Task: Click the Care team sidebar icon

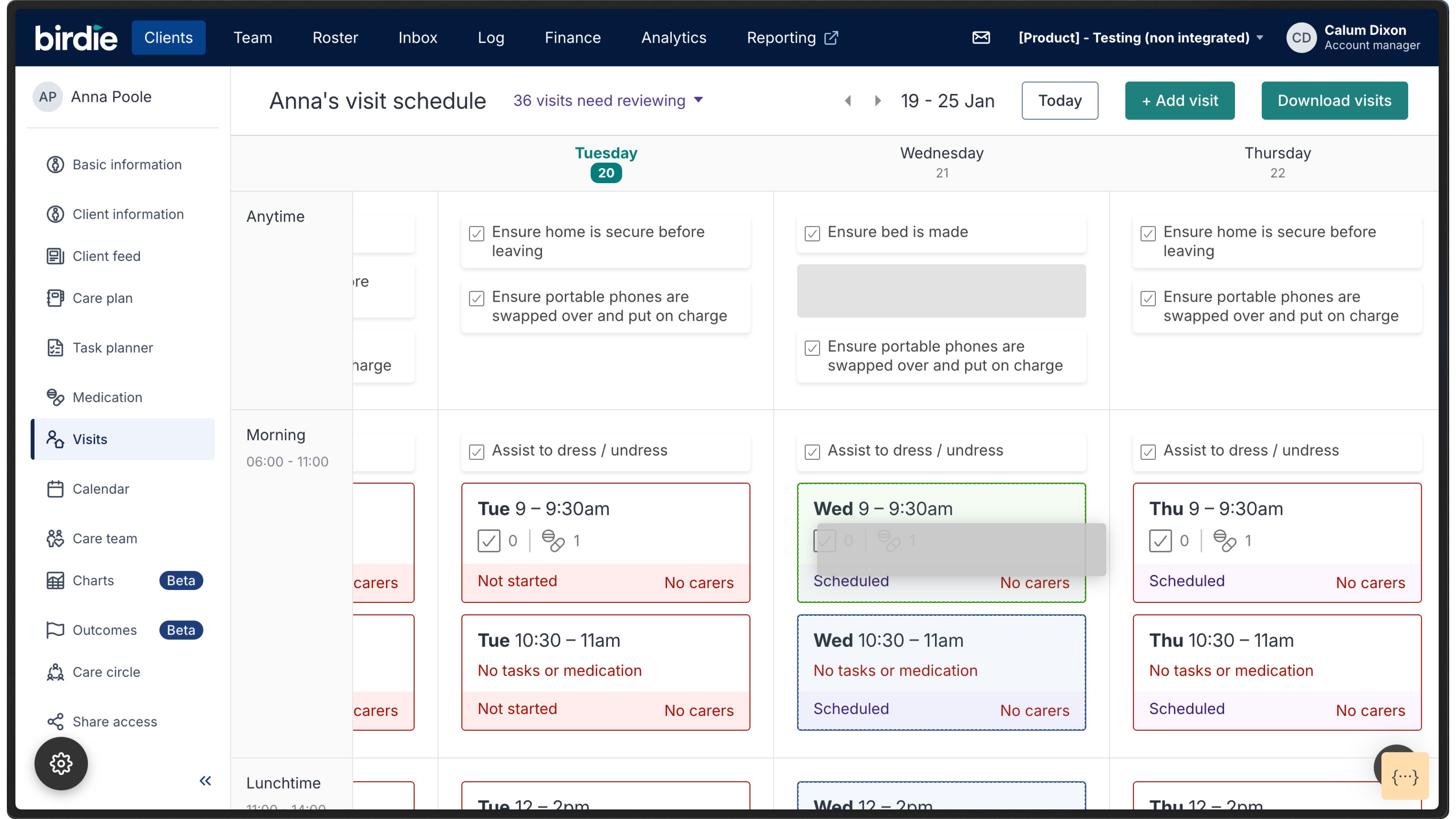Action: point(55,538)
